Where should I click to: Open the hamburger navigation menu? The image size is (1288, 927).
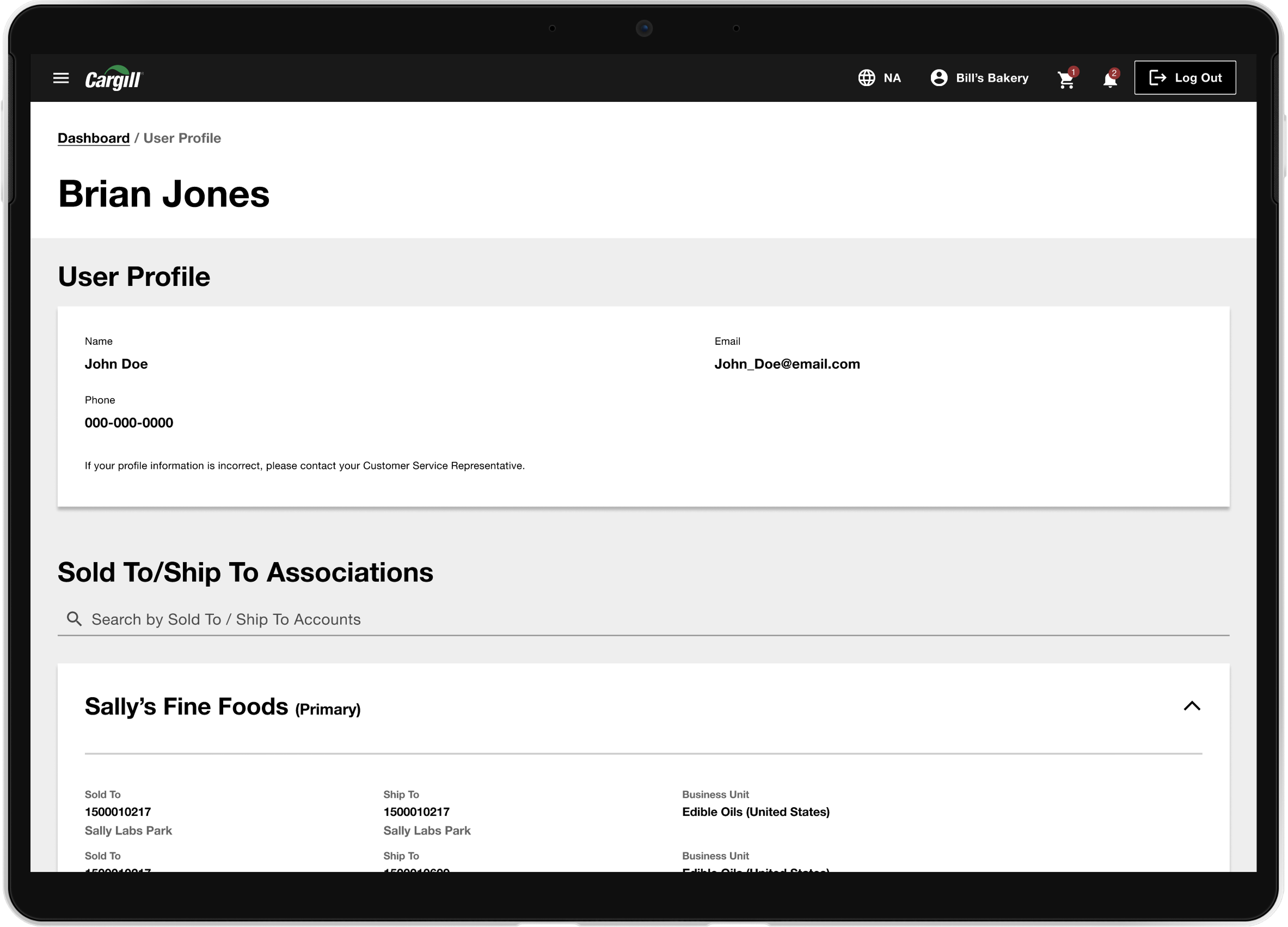pos(61,78)
